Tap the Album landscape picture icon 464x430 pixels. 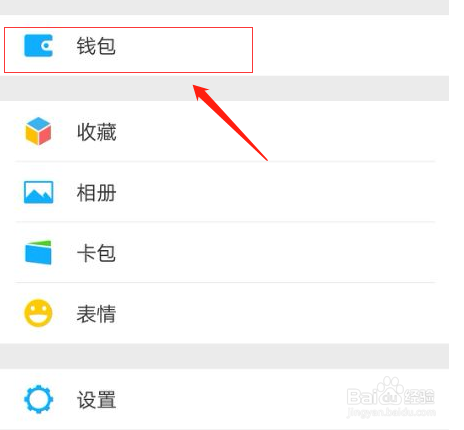[38, 192]
